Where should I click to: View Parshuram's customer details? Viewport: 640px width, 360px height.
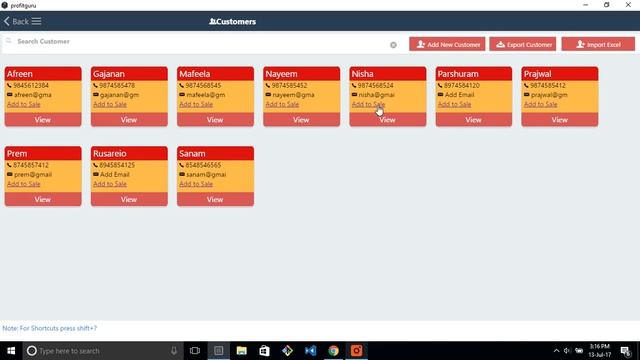click(473, 120)
